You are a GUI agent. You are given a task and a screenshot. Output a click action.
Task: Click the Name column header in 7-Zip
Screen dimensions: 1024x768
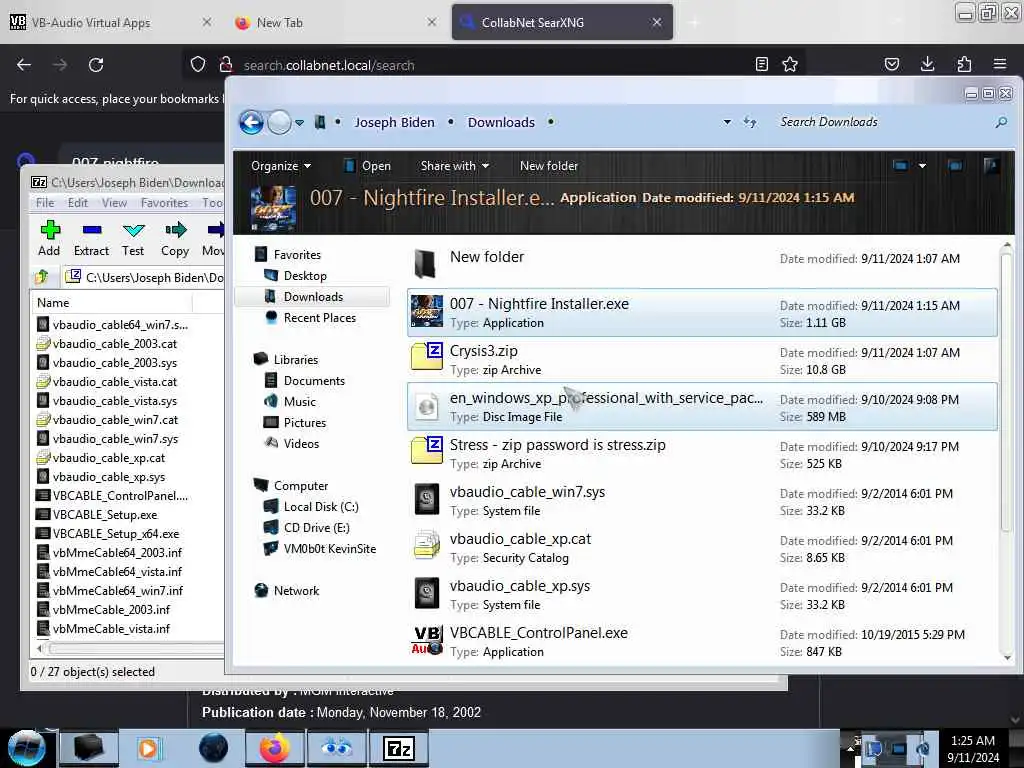tap(111, 303)
